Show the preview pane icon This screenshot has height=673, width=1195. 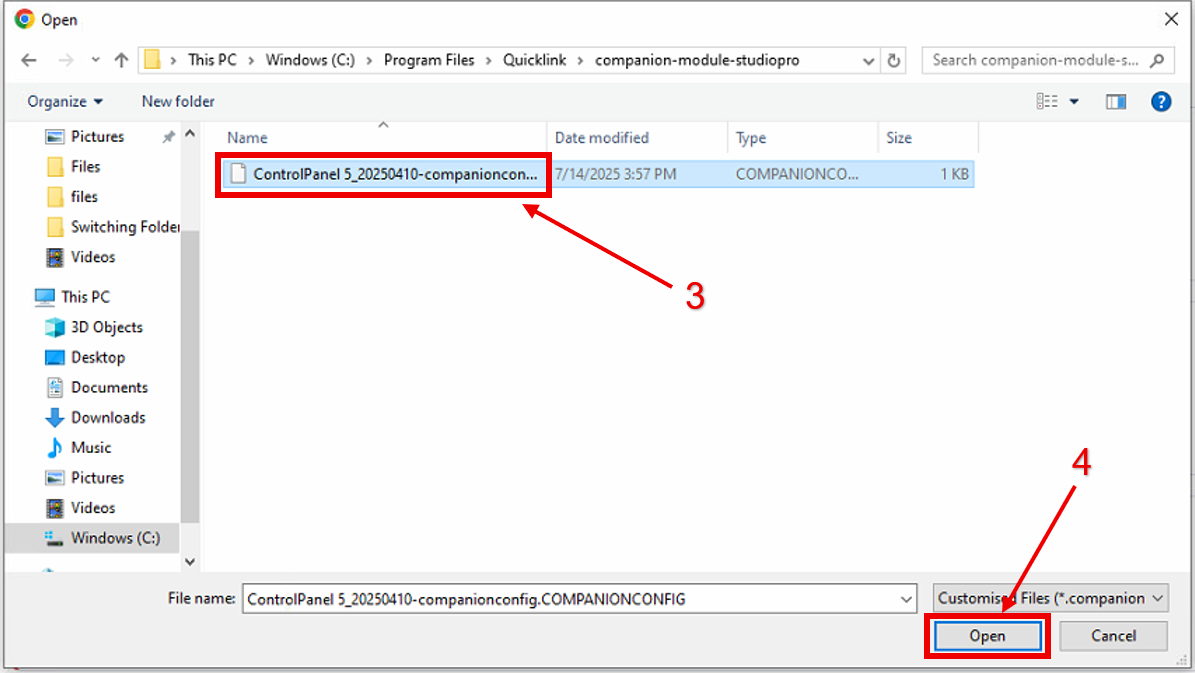pos(1115,101)
